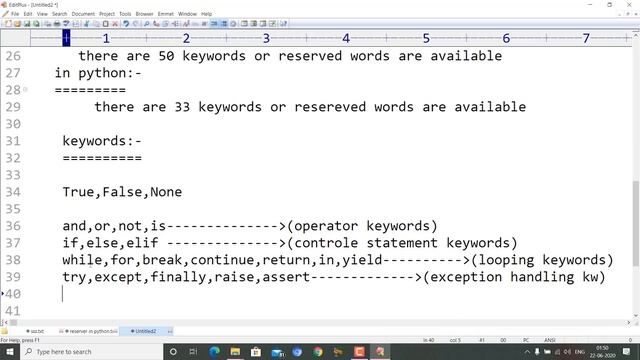This screenshot has width=640, height=360.
Task: Switch to the sss.txt document tab
Action: 35,331
